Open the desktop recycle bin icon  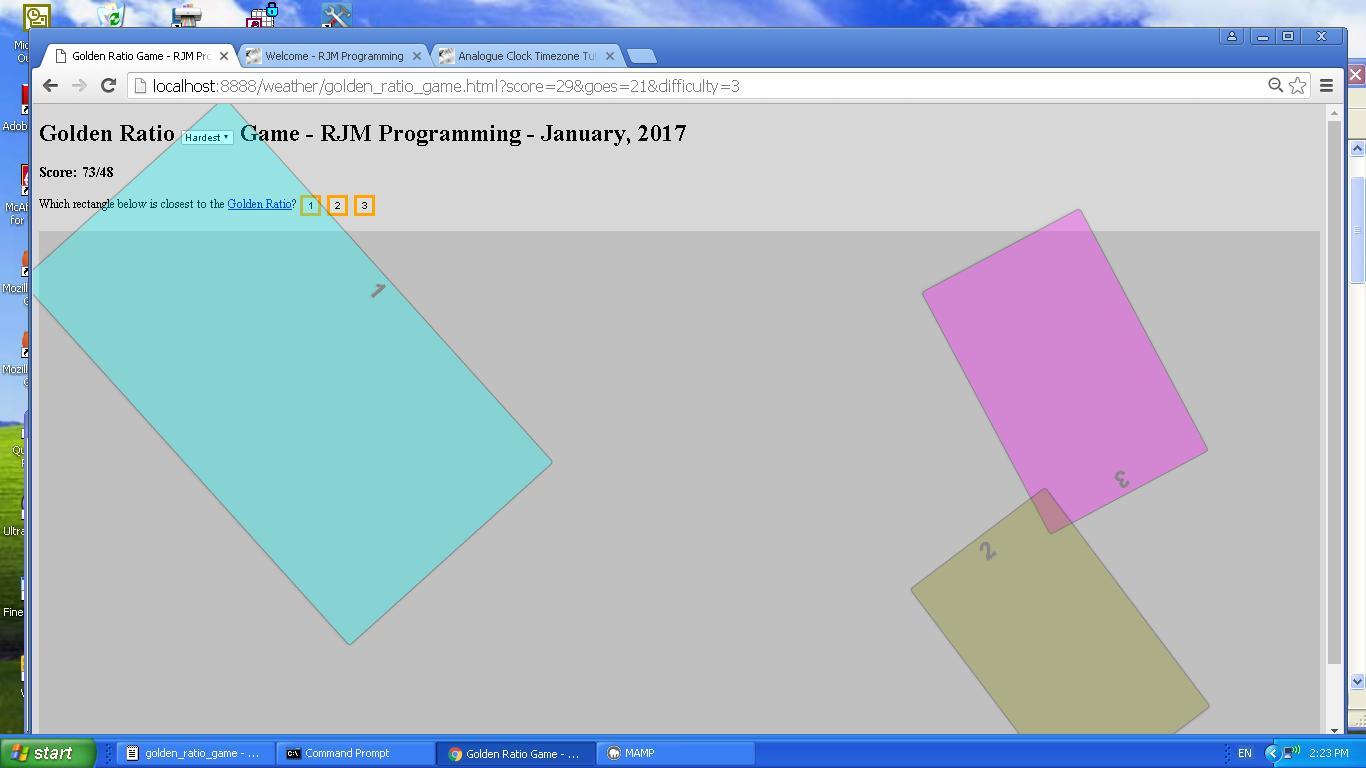point(111,16)
